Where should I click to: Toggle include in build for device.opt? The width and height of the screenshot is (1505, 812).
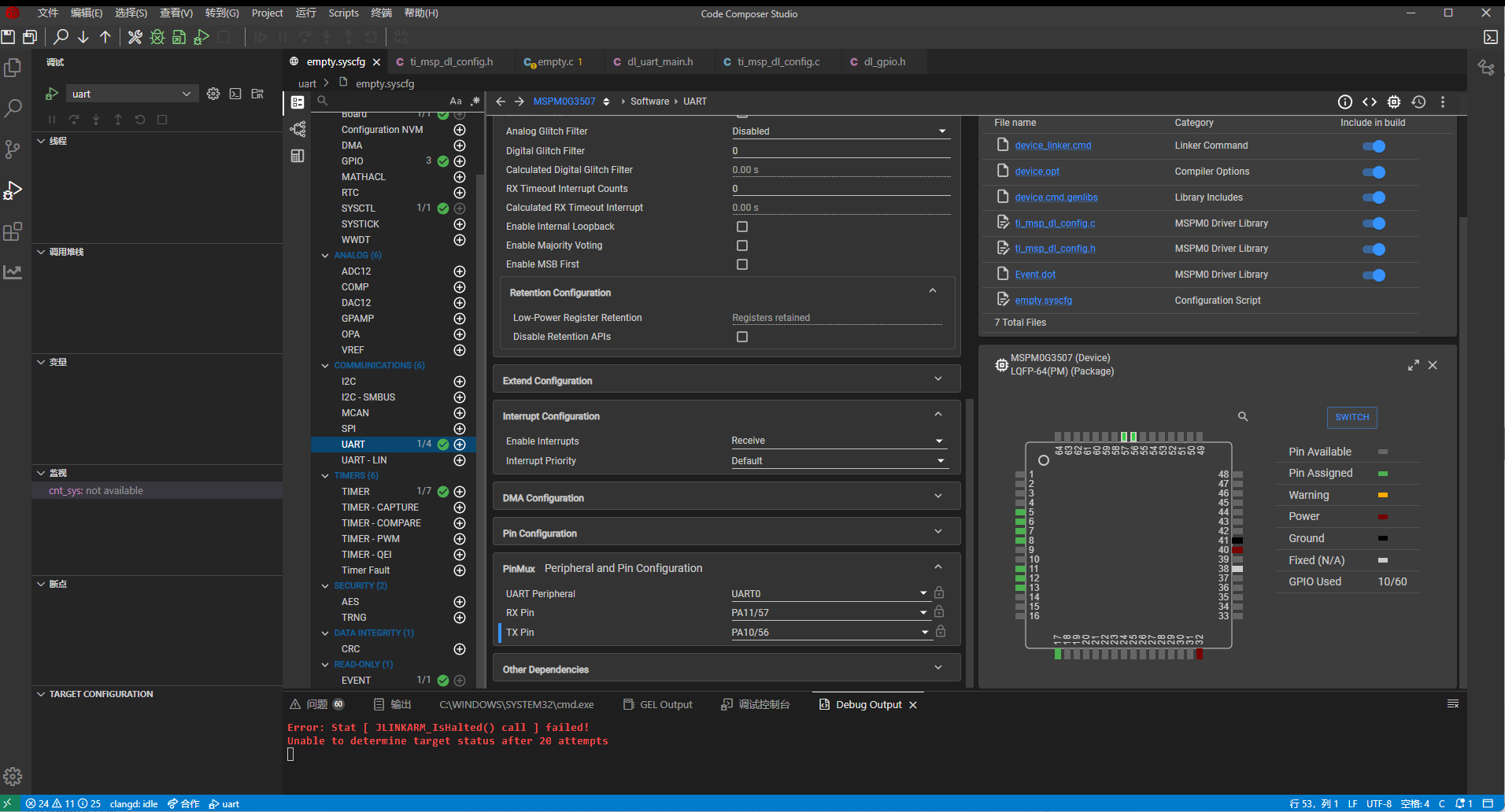click(1374, 172)
